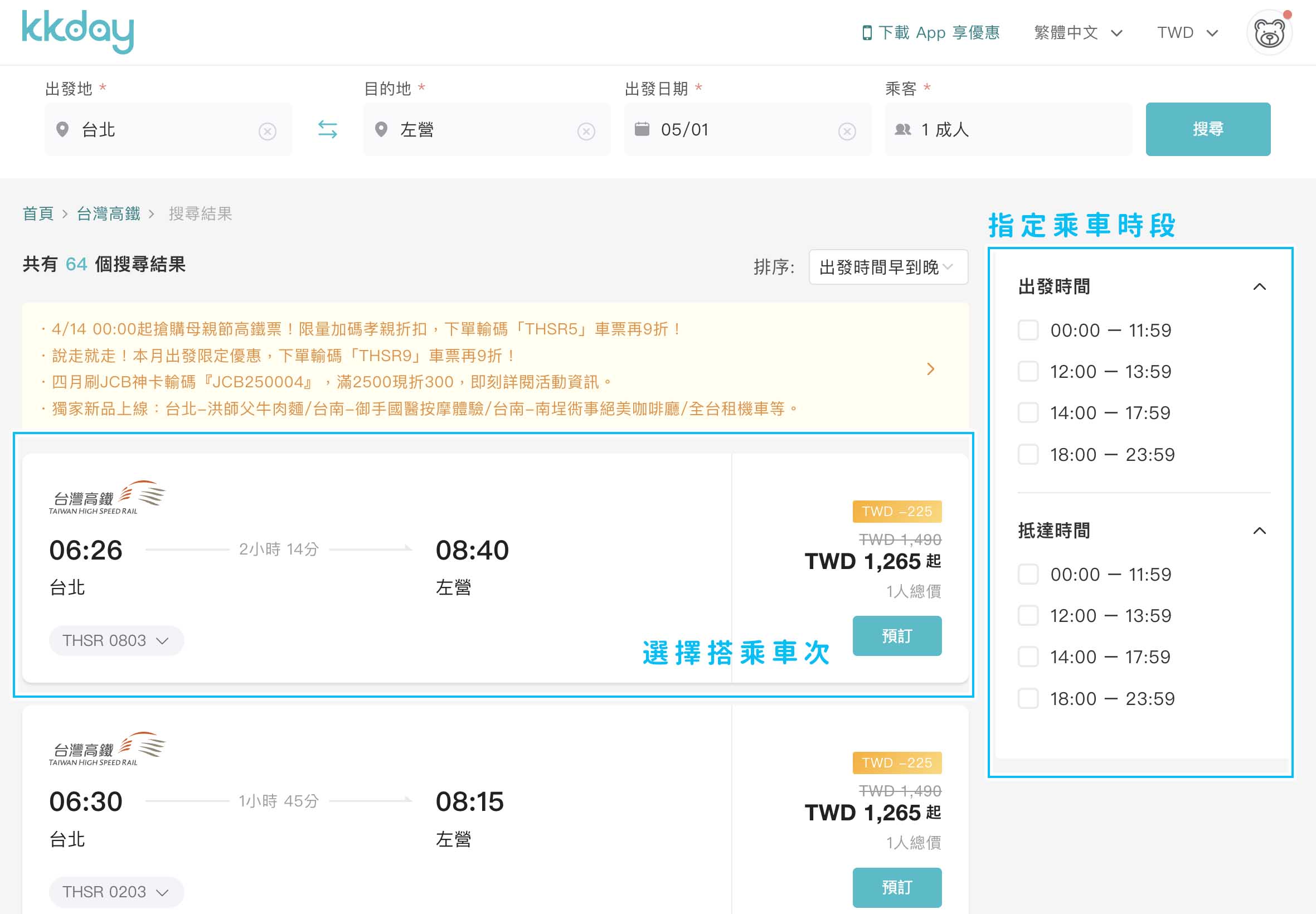
Task: Click the 08:15 arrival time
Action: [469, 802]
